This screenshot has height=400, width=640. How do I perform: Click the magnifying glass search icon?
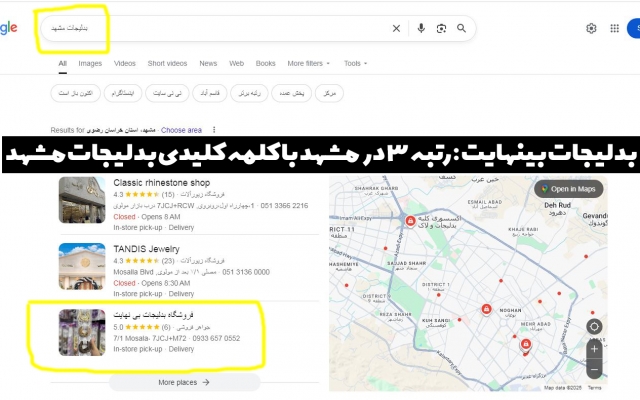click(x=461, y=29)
